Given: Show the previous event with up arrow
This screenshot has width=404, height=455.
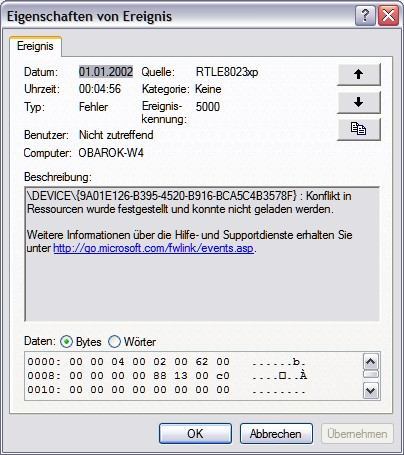Looking at the screenshot, I should (x=359, y=74).
